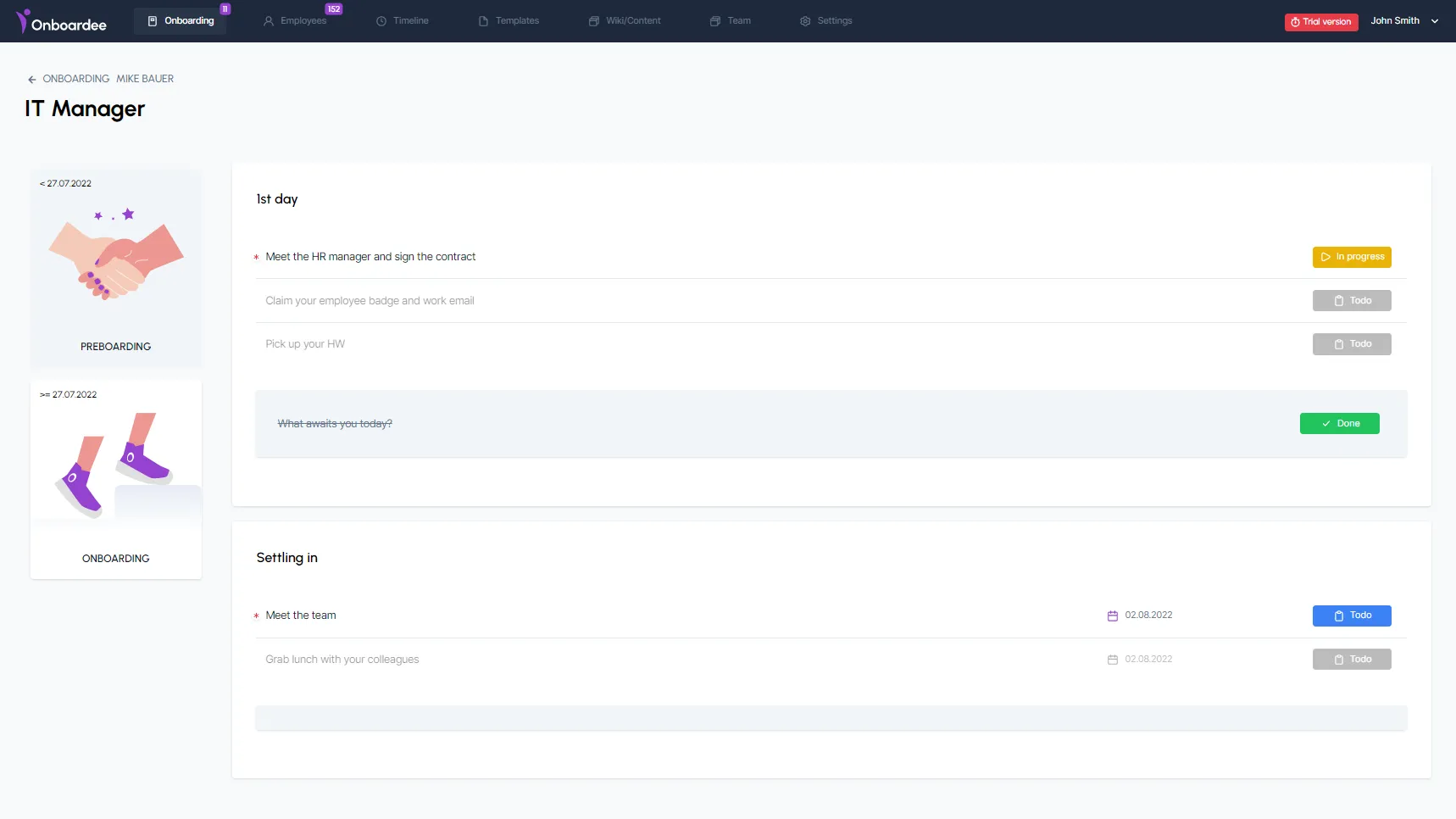Click the back arrow icon
The image size is (1456, 819).
pos(32,79)
